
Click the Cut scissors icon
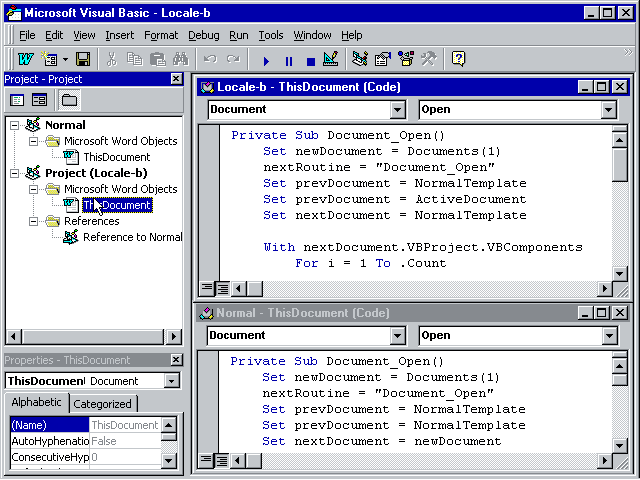click(111, 59)
